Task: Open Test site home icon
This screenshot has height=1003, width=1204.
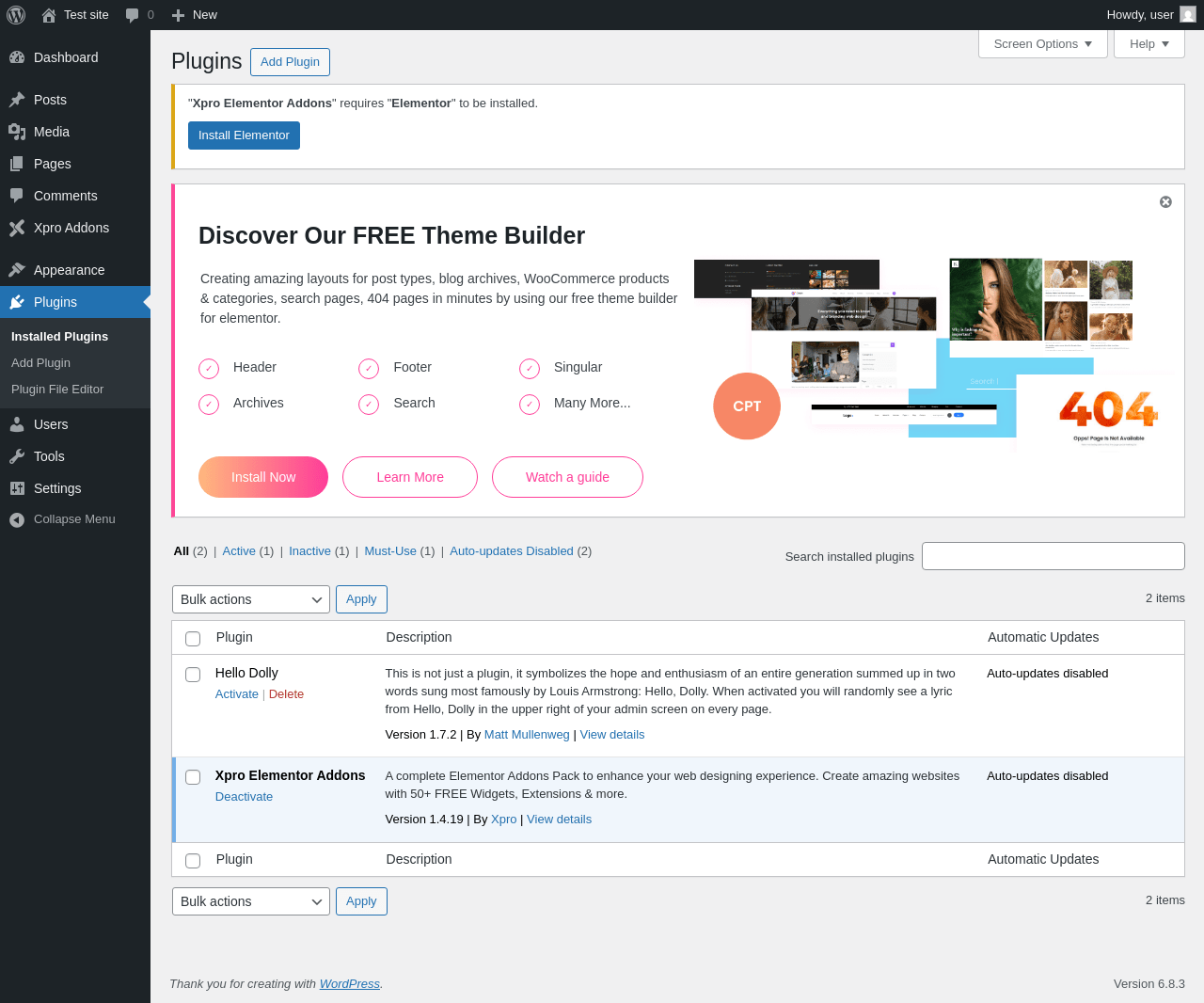Action: [x=49, y=15]
